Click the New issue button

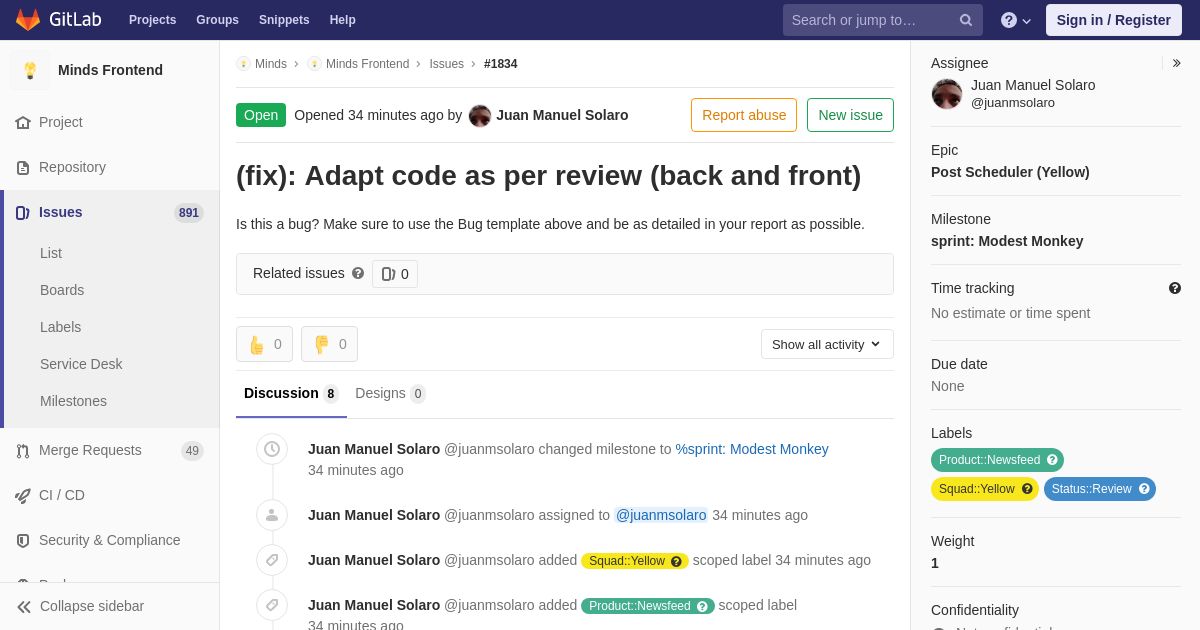(x=850, y=115)
